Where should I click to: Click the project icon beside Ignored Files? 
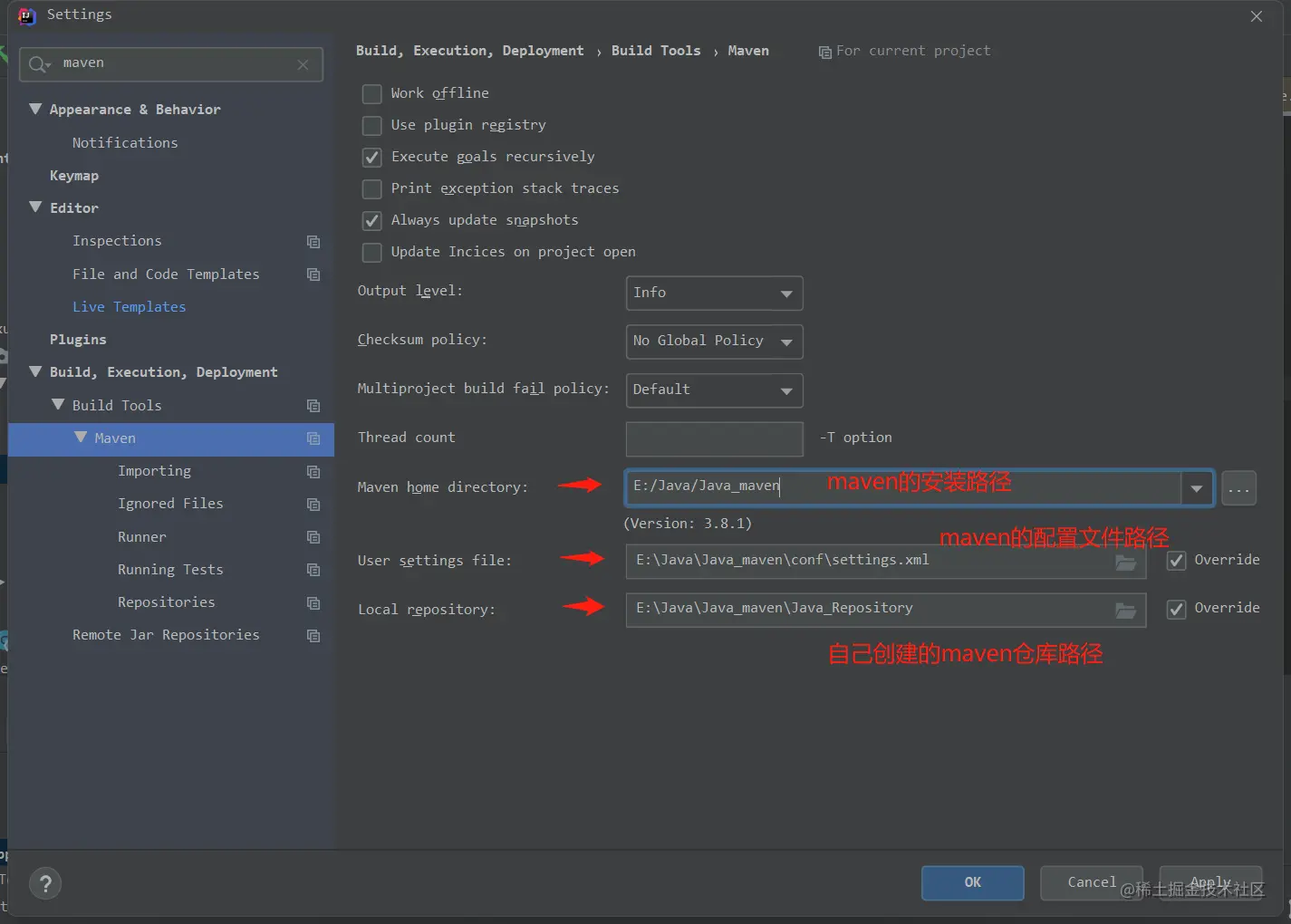313,505
